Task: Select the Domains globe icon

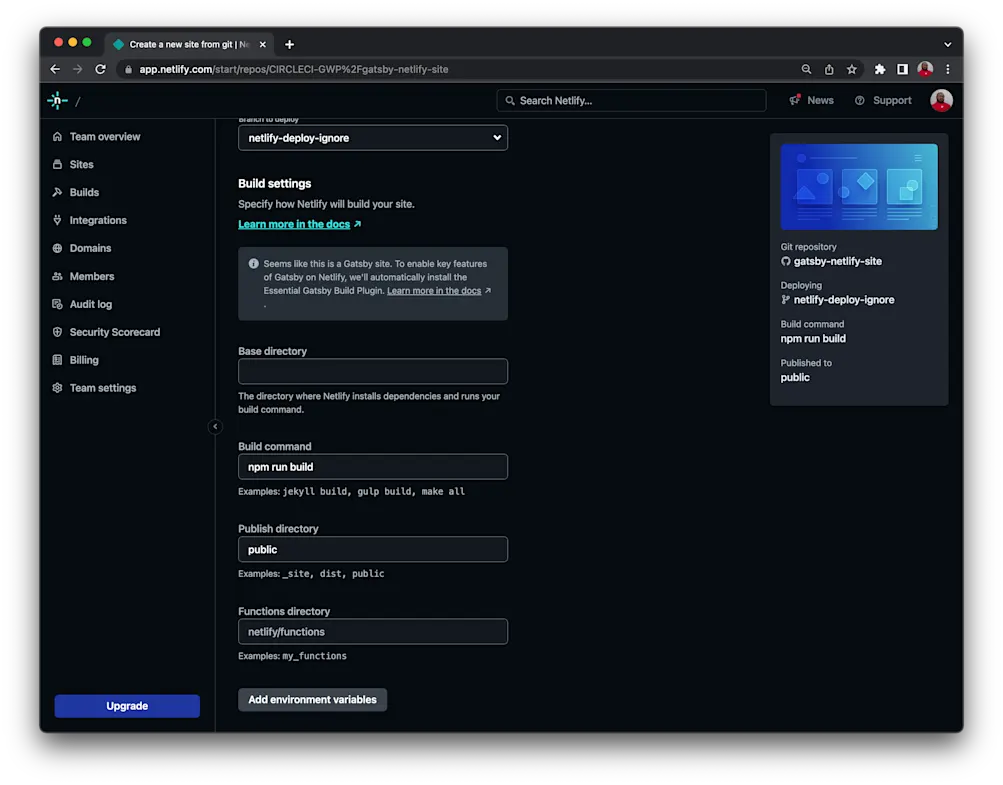Action: pos(60,248)
